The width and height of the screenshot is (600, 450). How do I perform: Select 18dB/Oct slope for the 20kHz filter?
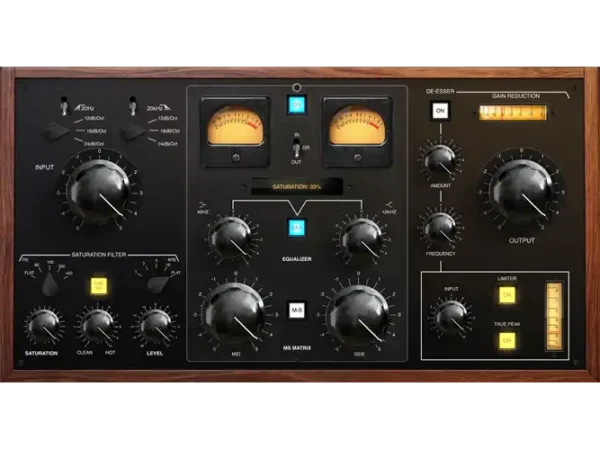(170, 131)
